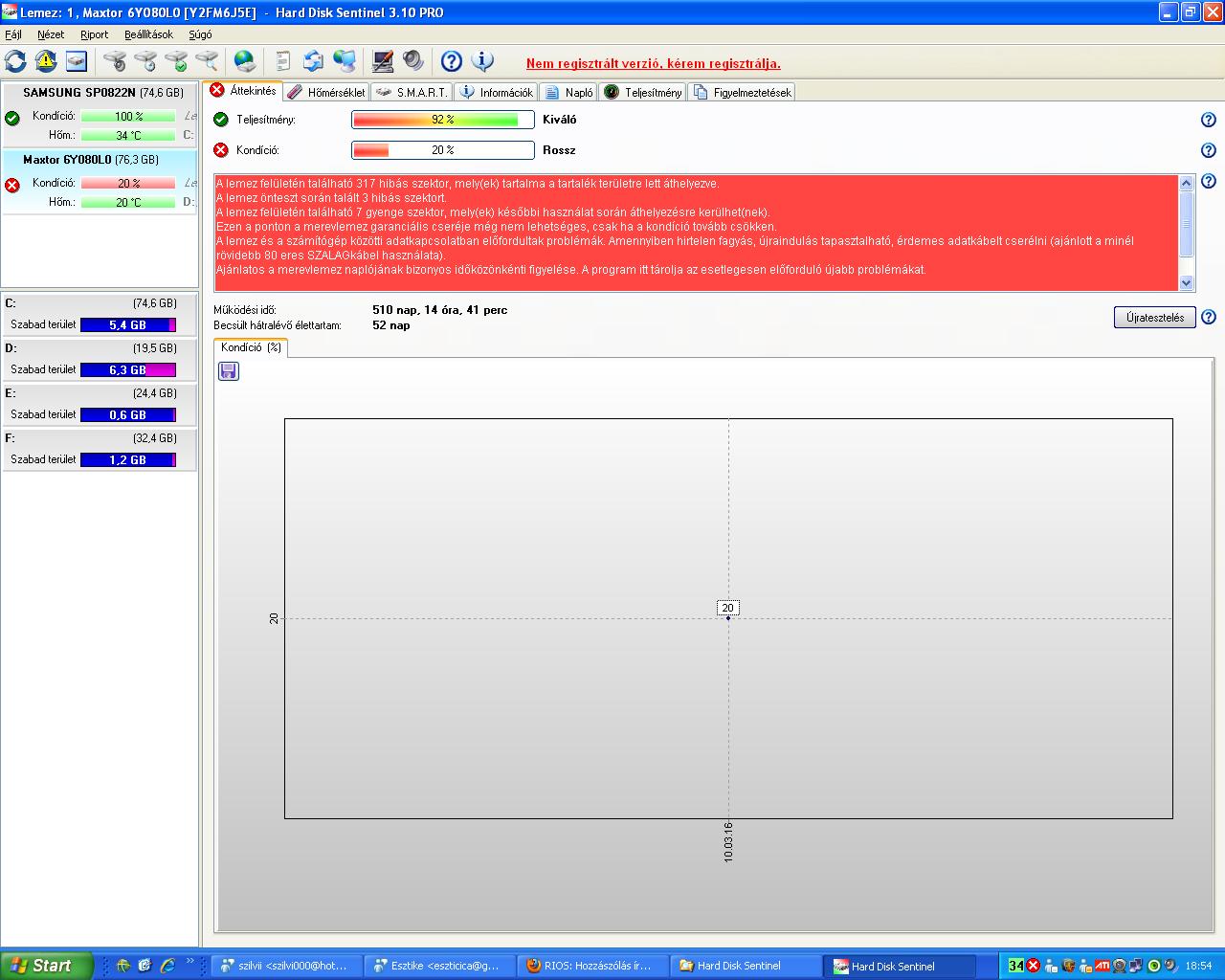1225x980 pixels.
Task: Open the Beállítások menu
Action: 148,34
